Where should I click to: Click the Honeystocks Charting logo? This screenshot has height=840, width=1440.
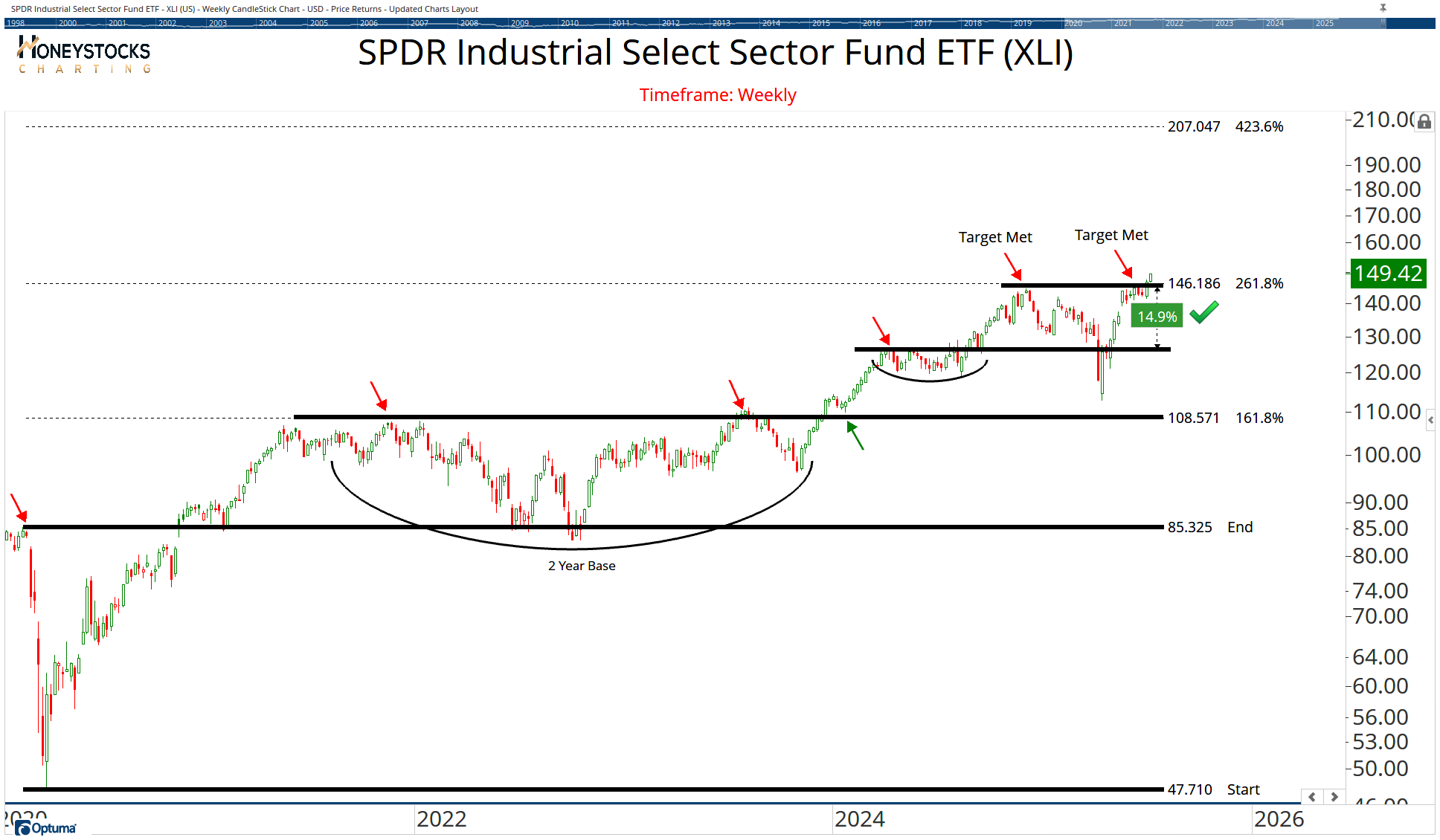82,54
